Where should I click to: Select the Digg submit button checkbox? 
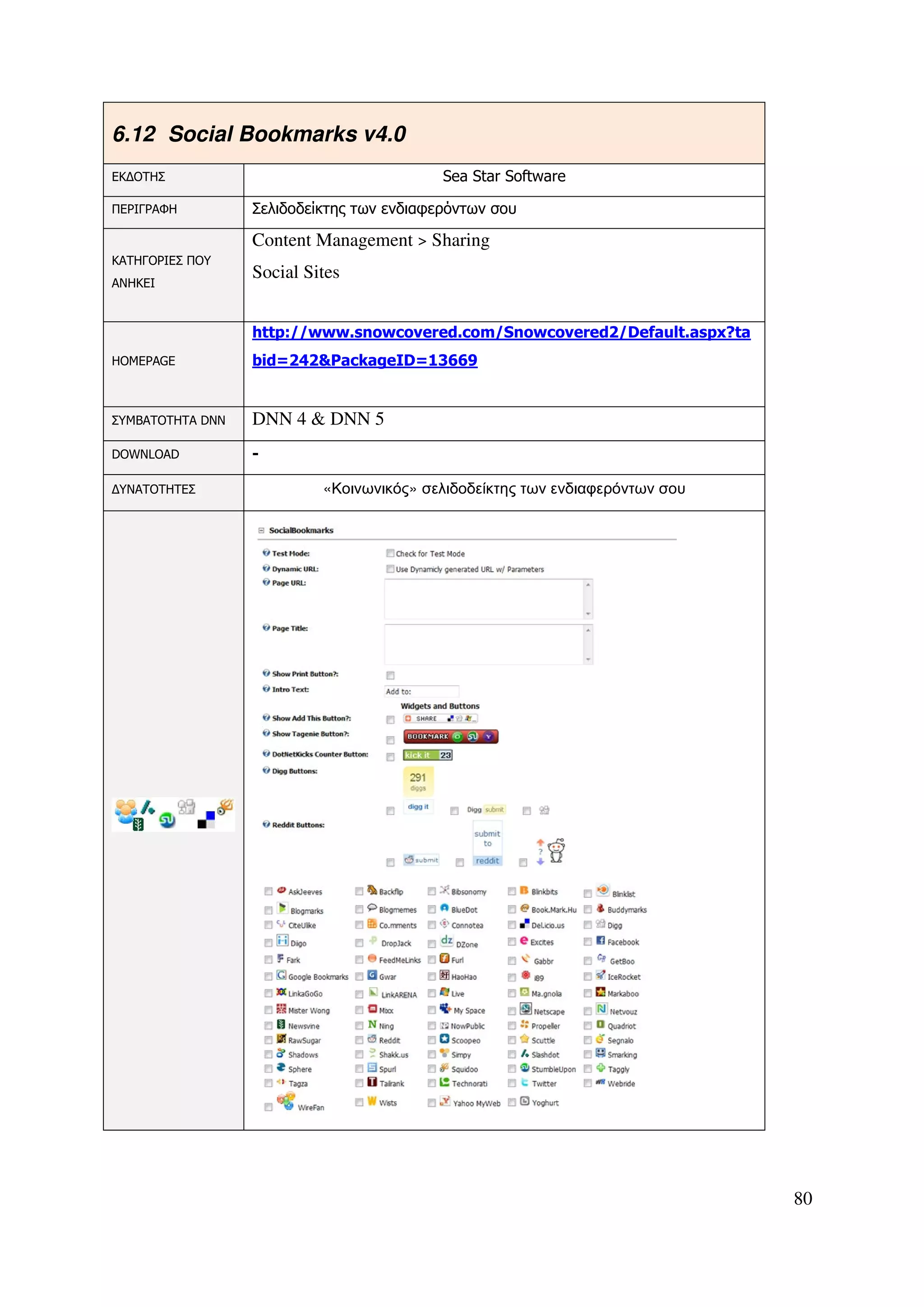point(454,811)
